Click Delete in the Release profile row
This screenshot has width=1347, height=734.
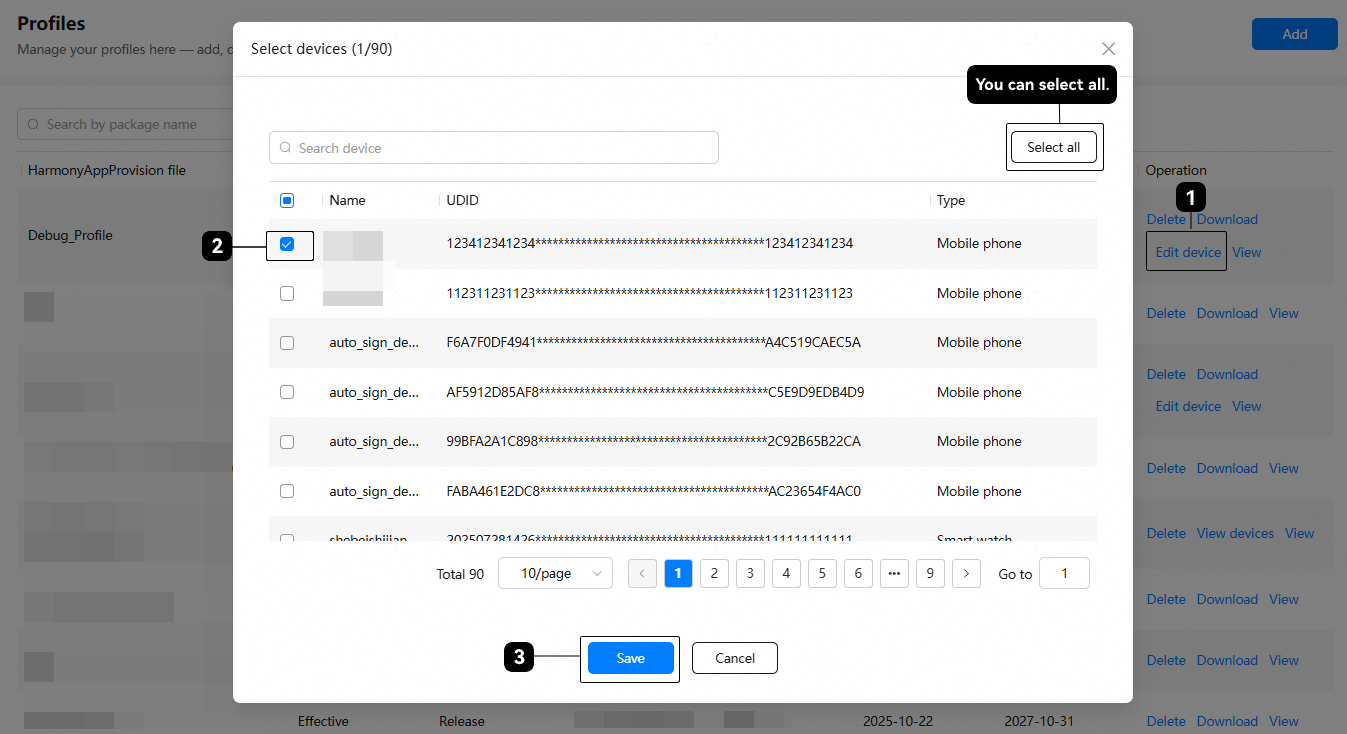tap(1166, 721)
